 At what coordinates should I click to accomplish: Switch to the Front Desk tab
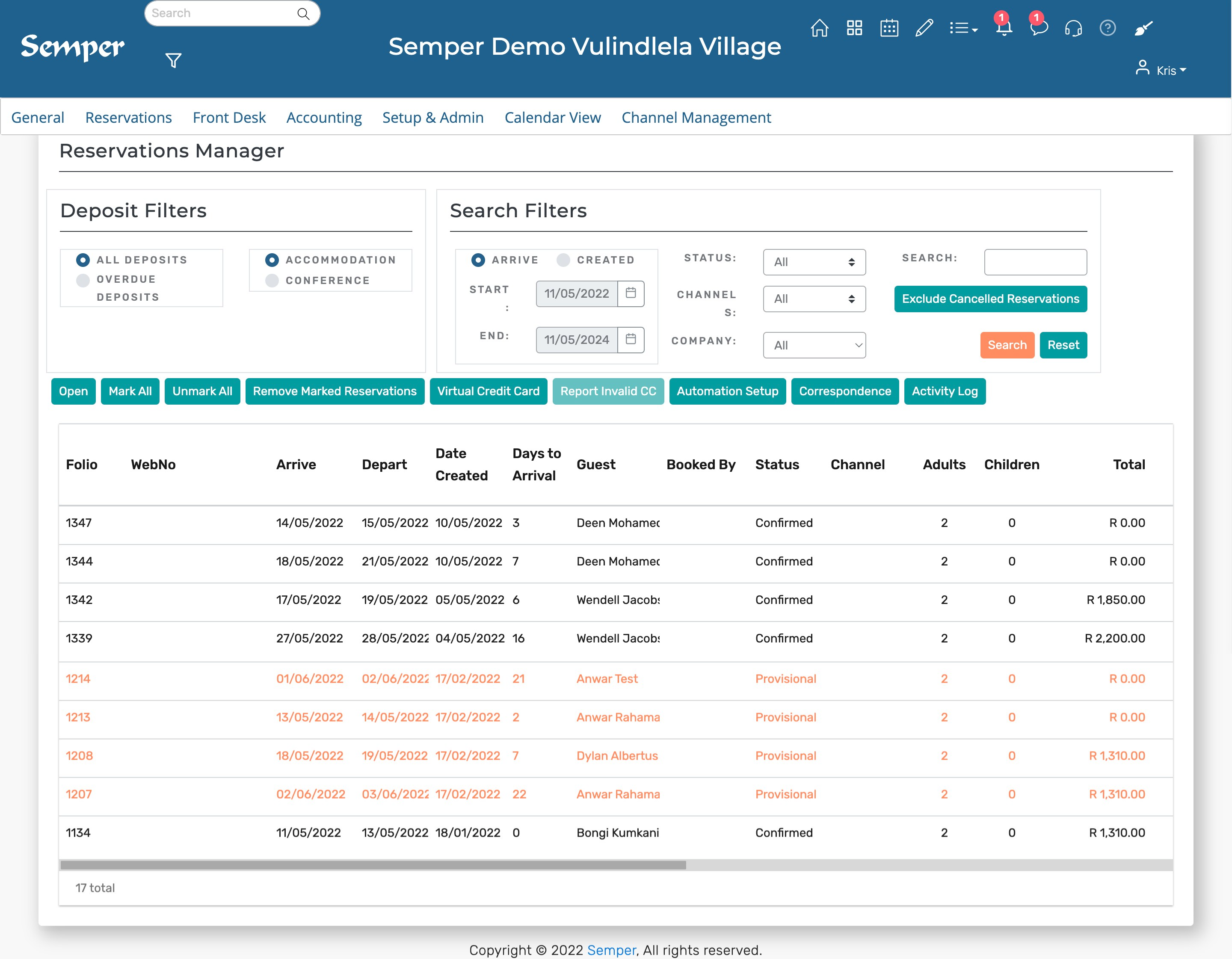pyautogui.click(x=229, y=117)
